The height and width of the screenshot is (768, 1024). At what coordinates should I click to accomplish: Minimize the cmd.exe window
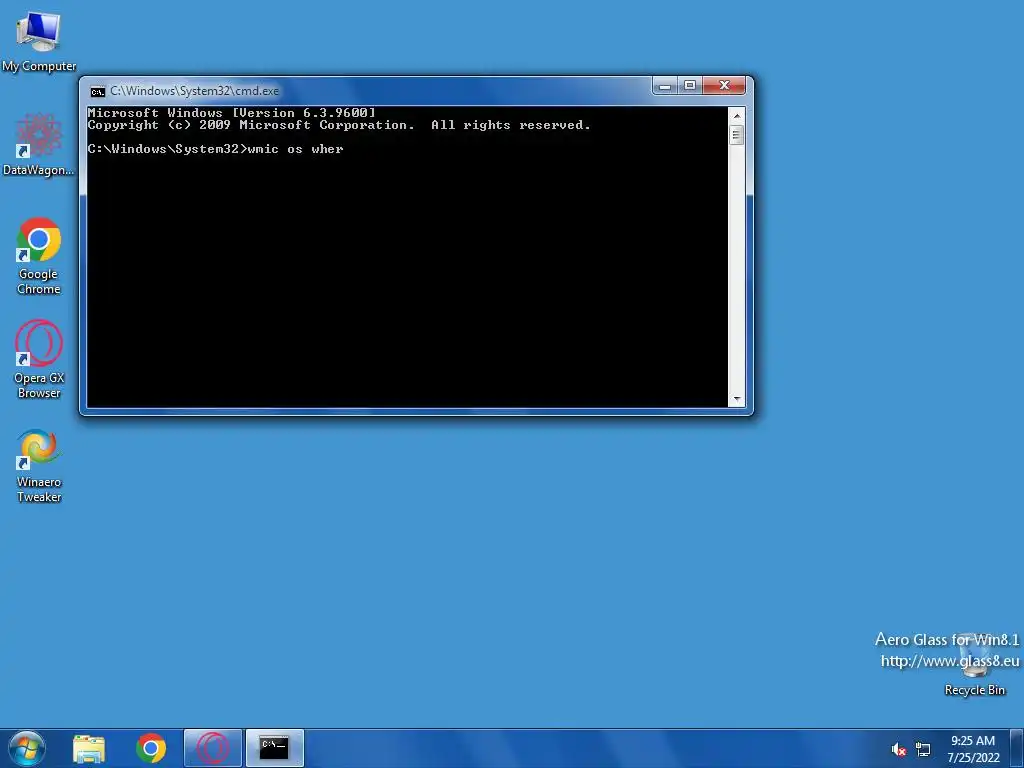point(665,86)
